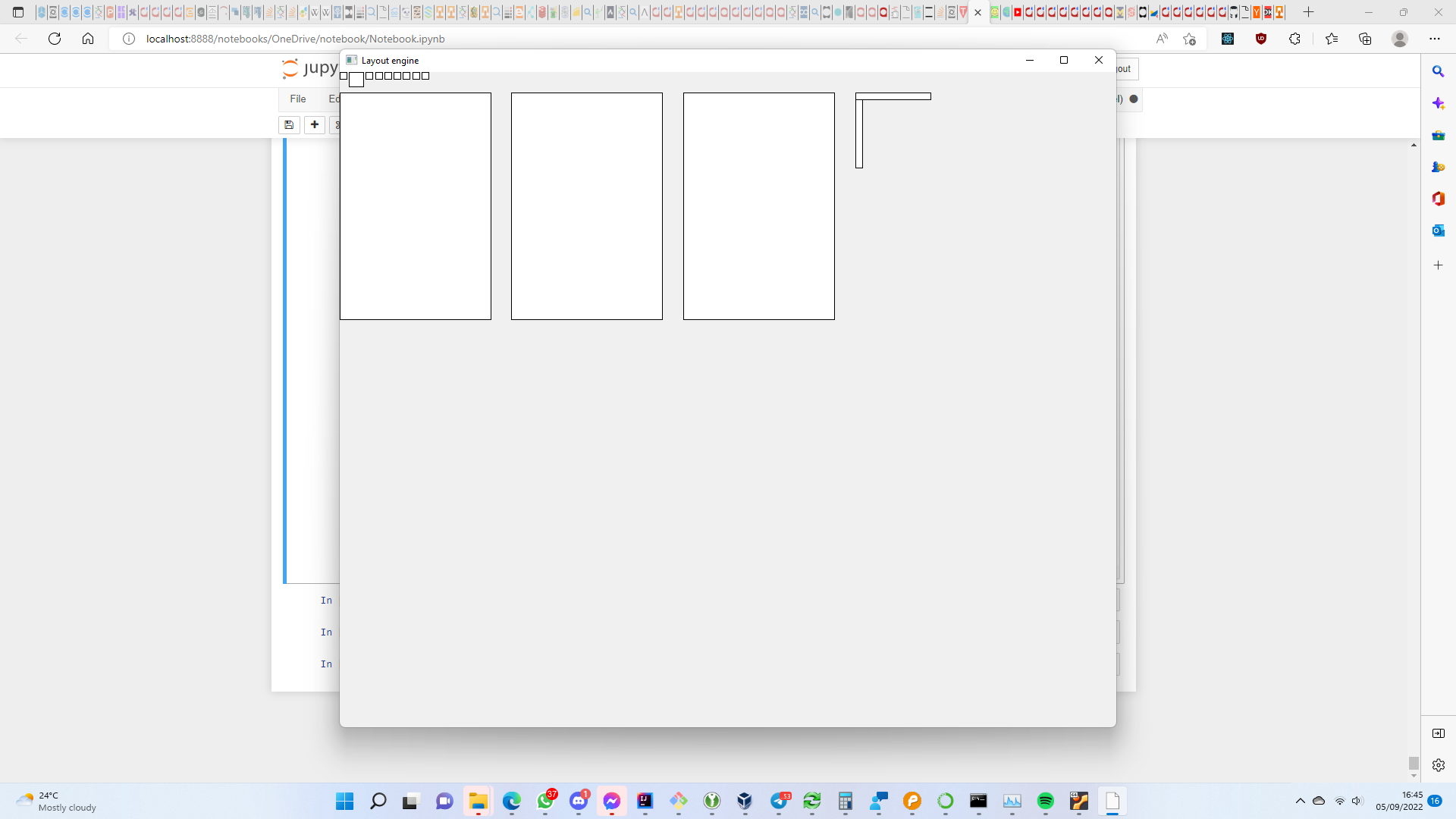Viewport: 1456px width, 819px height.
Task: Open the Windows Calculator from the taskbar
Action: (x=846, y=802)
